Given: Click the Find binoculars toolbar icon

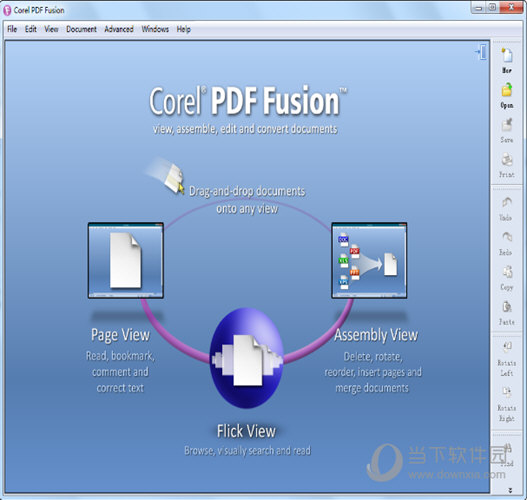Looking at the screenshot, I should (508, 449).
